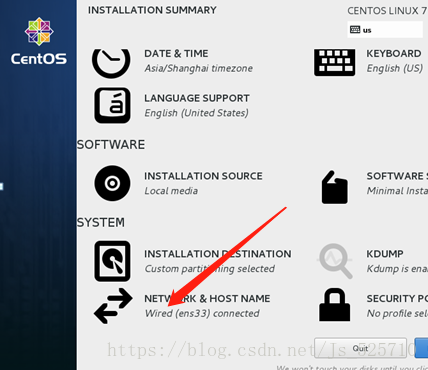Open the Installation Destination disk icon
This screenshot has width=428, height=370.
[112, 261]
